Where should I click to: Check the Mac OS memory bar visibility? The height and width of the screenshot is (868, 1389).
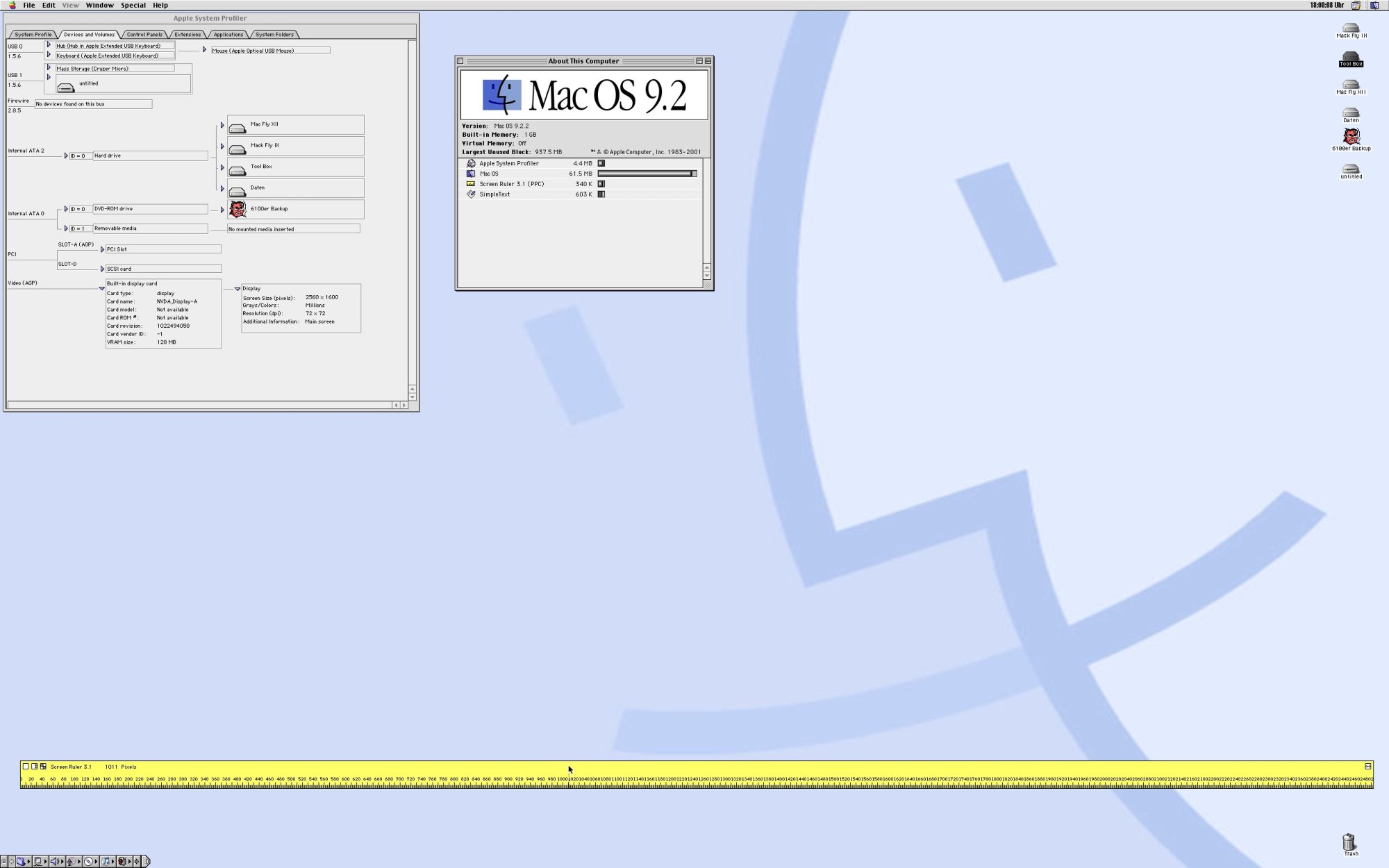coord(647,173)
